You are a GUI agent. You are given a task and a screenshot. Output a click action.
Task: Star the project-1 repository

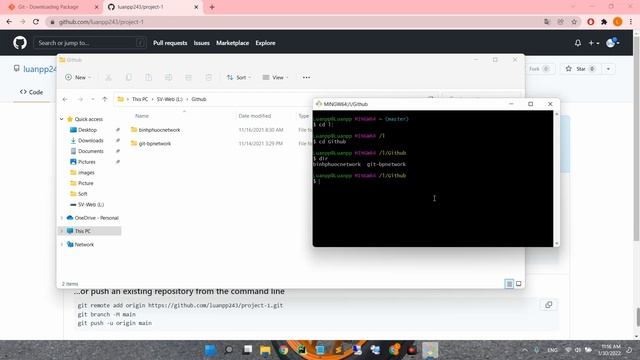point(580,69)
